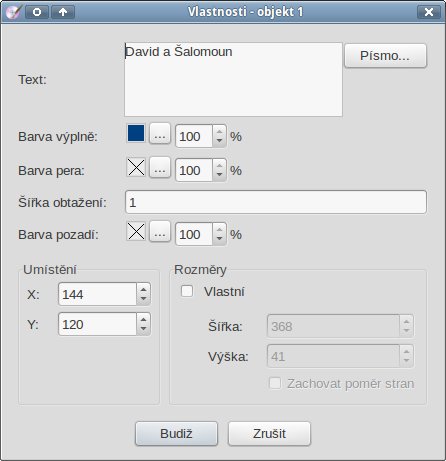Decrease Y position with down arrow
The height and width of the screenshot is (461, 446).
click(x=143, y=329)
